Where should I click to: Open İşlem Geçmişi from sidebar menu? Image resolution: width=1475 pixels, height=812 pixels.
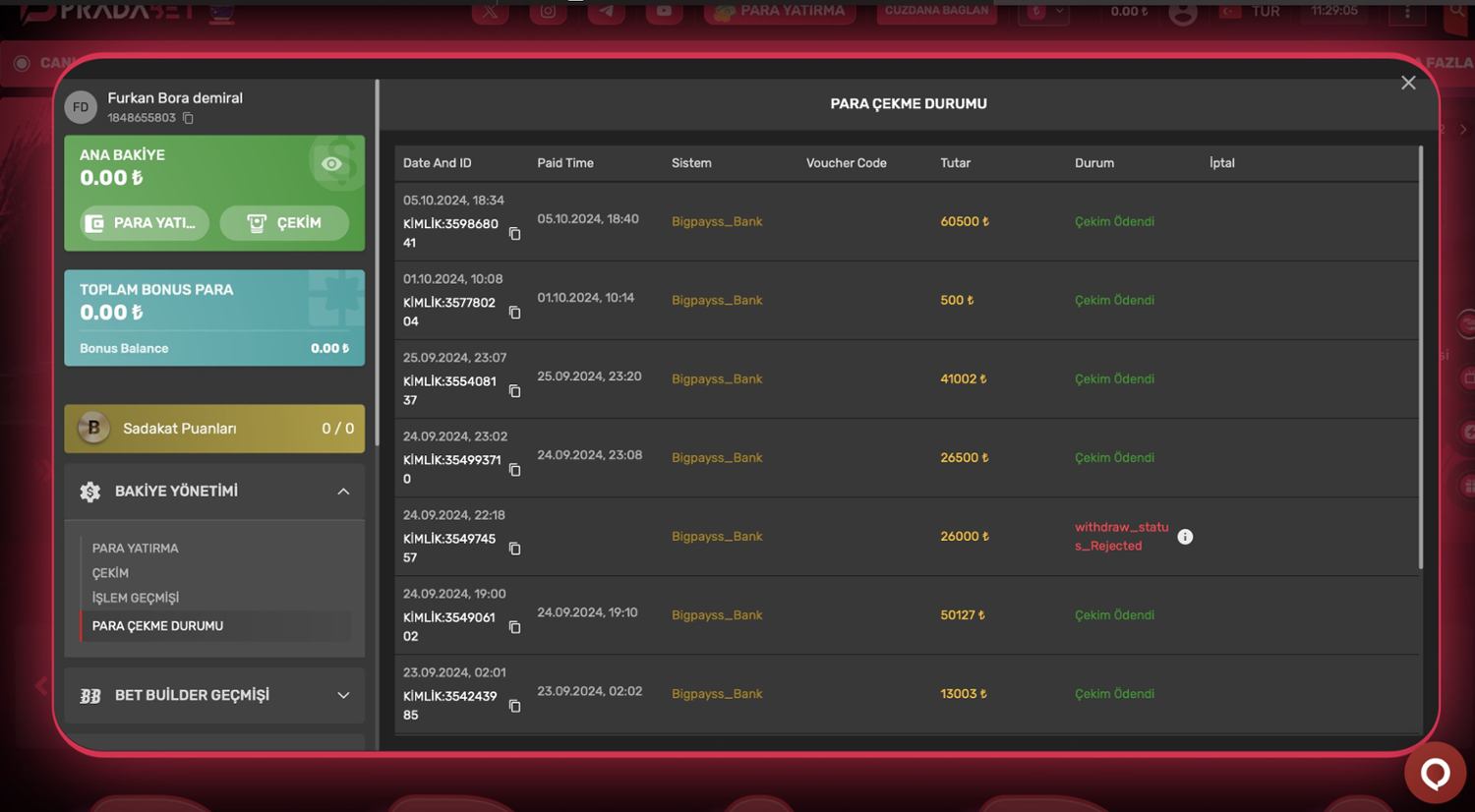coord(136,598)
